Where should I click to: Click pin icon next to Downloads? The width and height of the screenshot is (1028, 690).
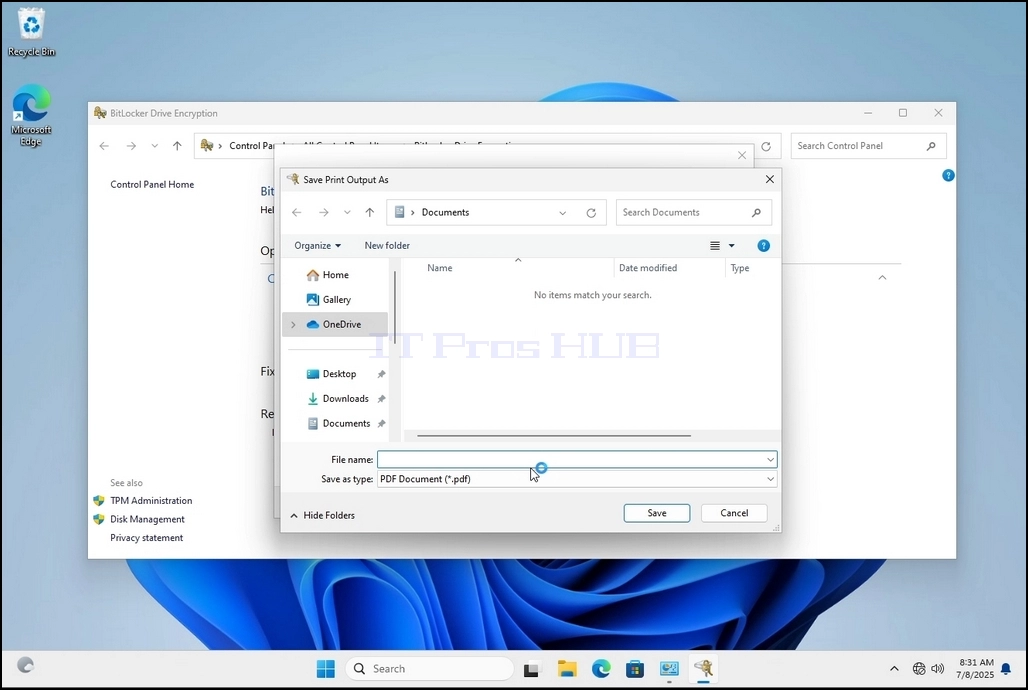381,399
